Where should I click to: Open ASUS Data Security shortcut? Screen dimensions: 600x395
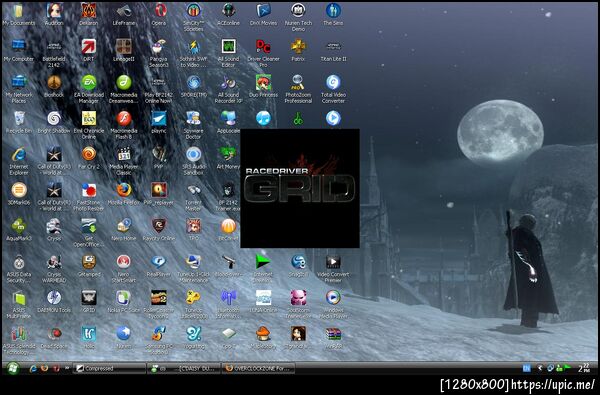coord(18,269)
